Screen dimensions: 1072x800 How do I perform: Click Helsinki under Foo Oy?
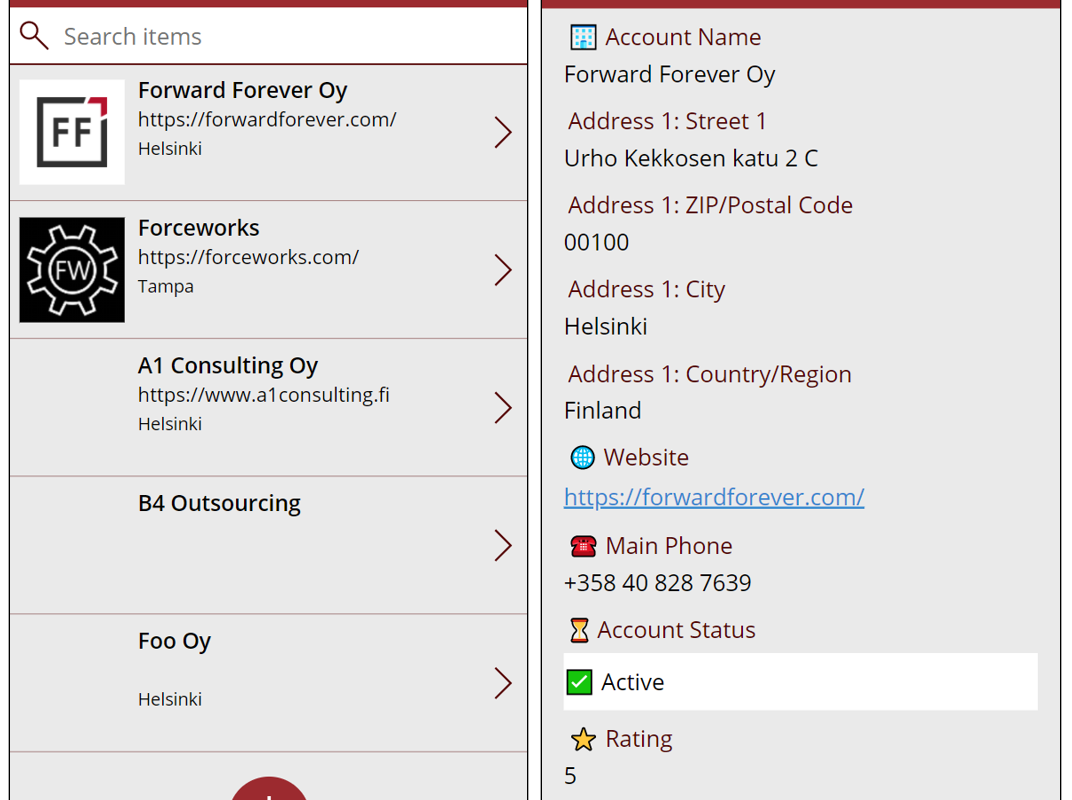(x=170, y=699)
